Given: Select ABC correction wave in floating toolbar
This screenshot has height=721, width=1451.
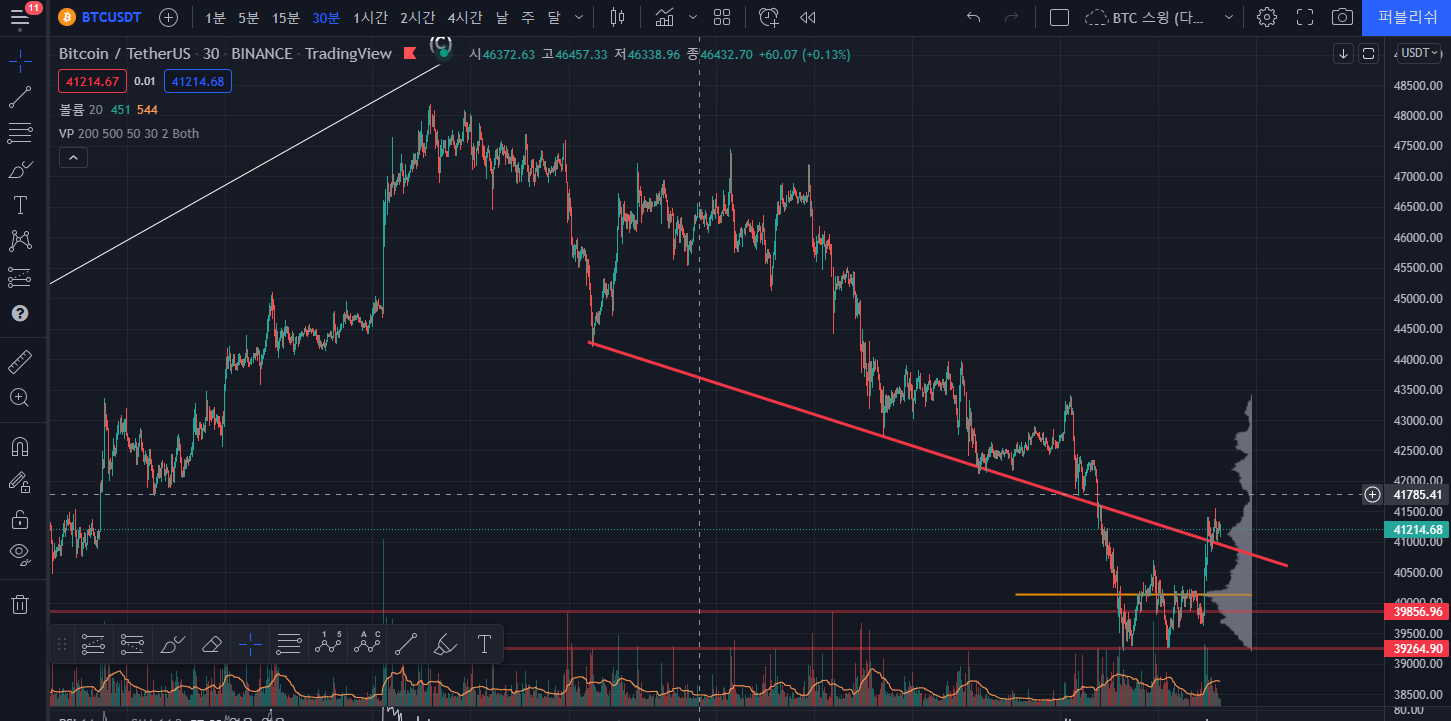Looking at the screenshot, I should 367,645.
